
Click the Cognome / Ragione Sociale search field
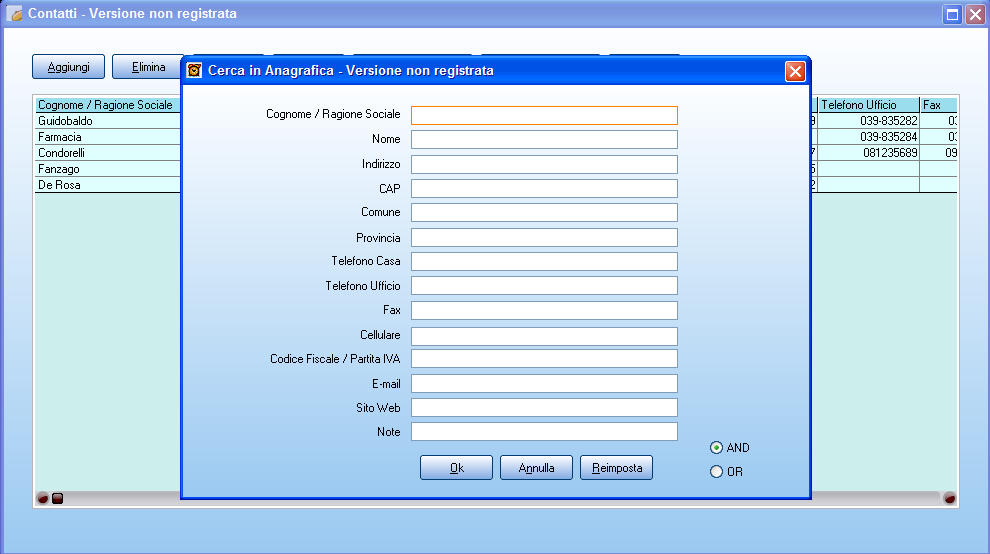point(544,115)
